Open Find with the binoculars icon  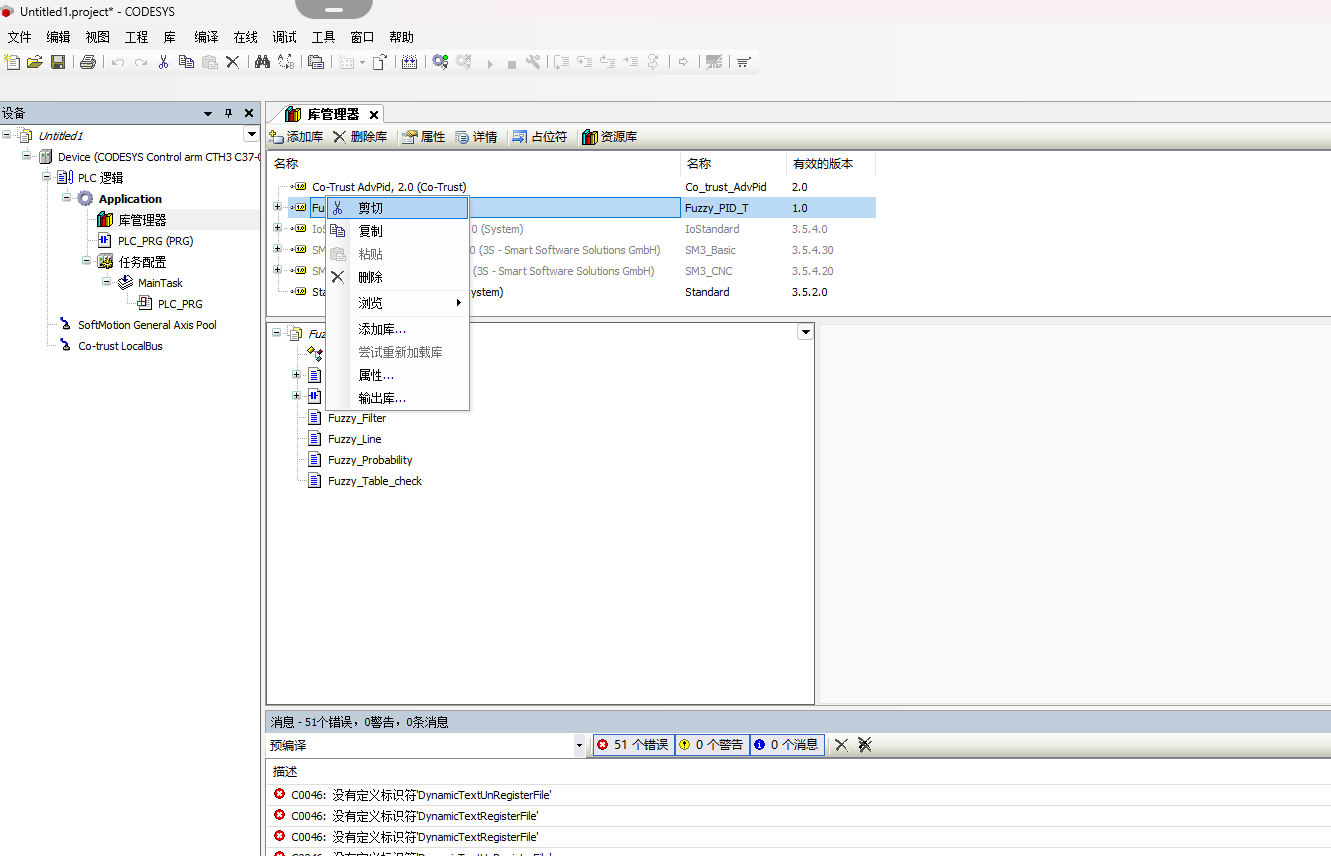[x=262, y=62]
